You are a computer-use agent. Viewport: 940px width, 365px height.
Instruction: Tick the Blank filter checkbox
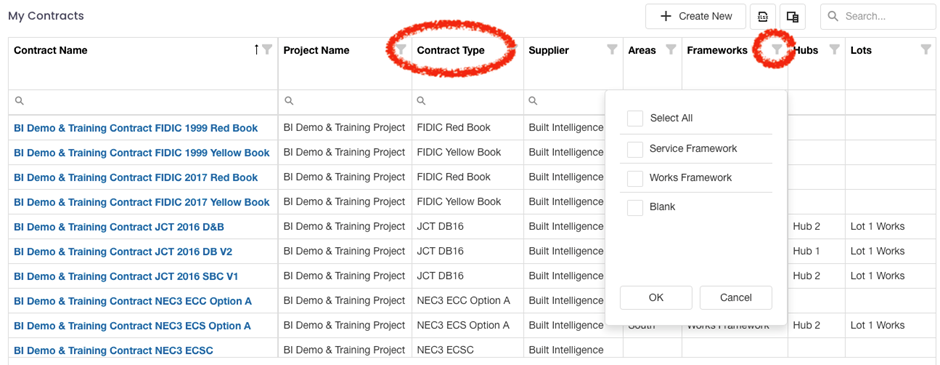click(x=635, y=207)
